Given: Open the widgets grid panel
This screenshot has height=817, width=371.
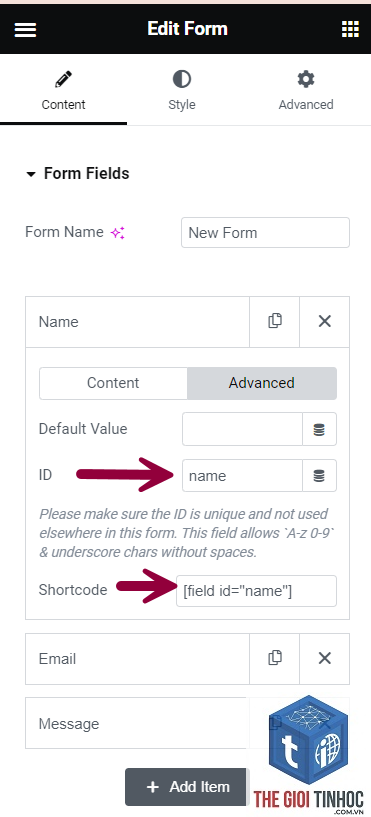Looking at the screenshot, I should pyautogui.click(x=350, y=29).
